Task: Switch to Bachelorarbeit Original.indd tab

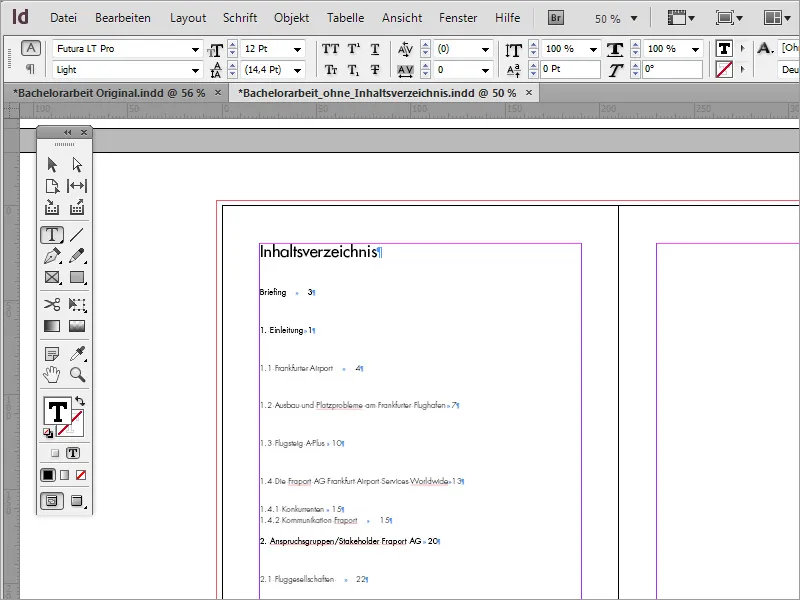Action: pos(109,93)
